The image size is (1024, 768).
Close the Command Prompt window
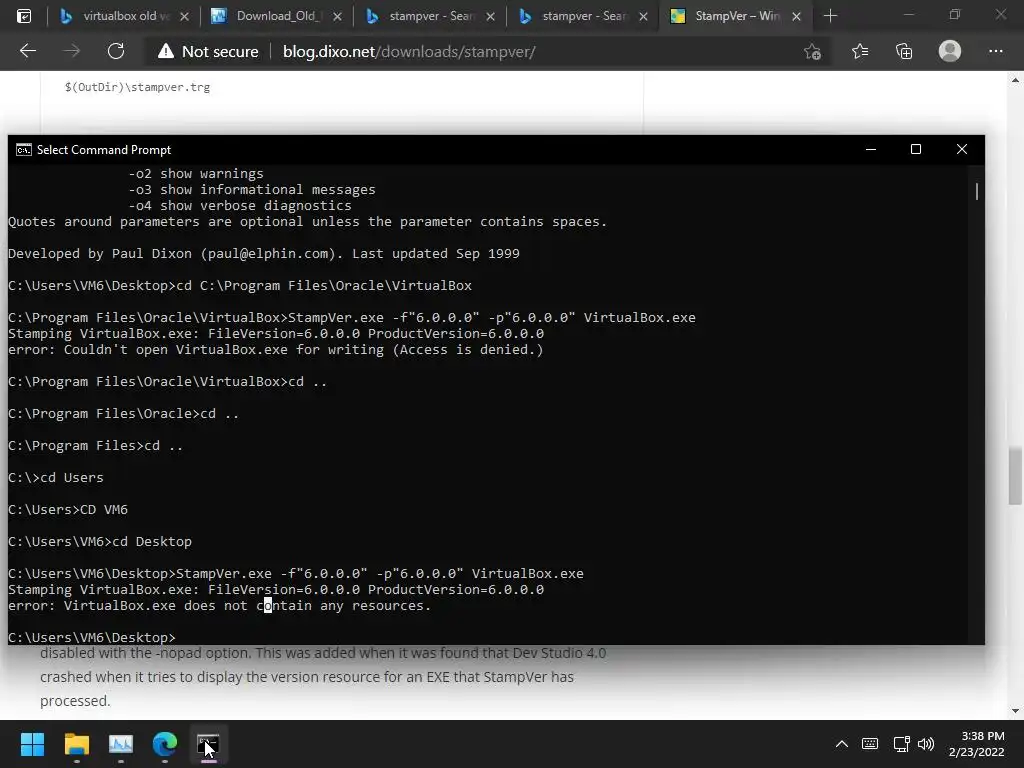[961, 150]
